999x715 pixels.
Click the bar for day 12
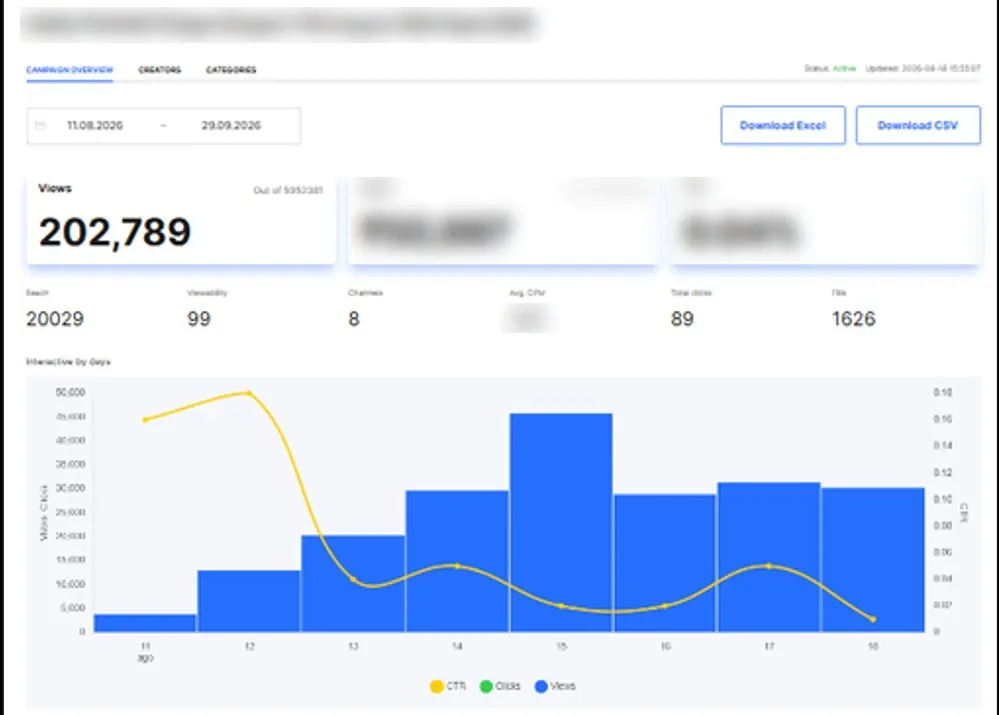tap(248, 601)
